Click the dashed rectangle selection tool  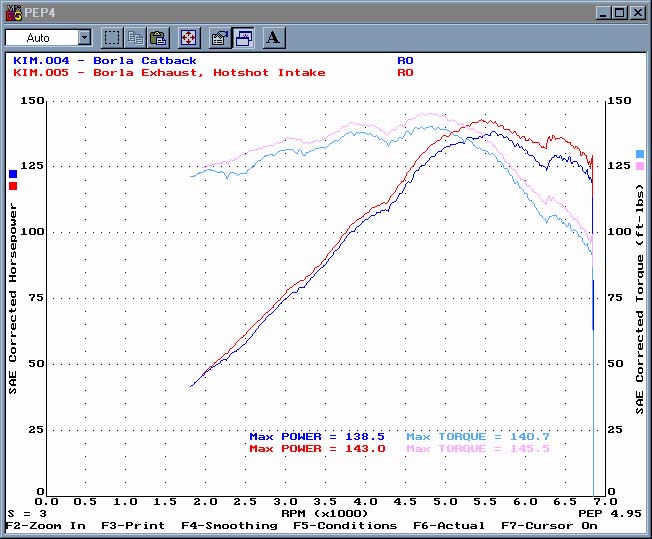tap(112, 38)
